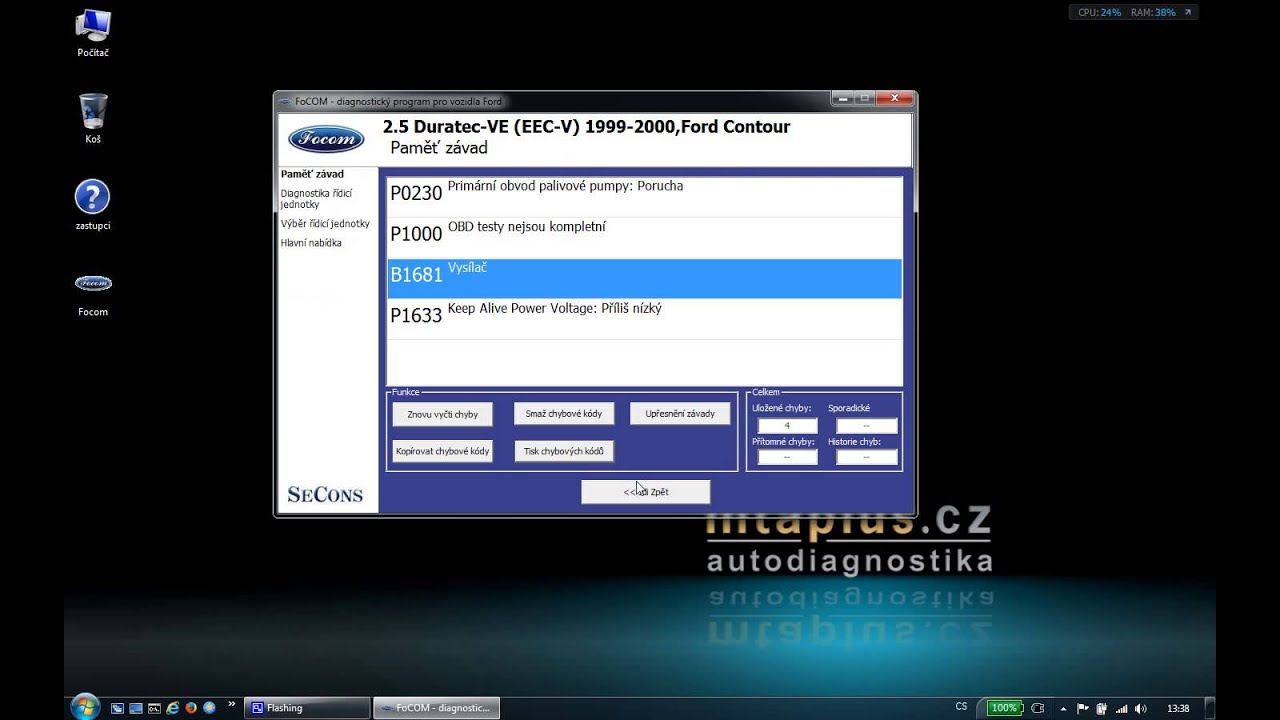The image size is (1280, 720).
Task: Switch to the Flashing taskbar window
Action: coord(307,708)
